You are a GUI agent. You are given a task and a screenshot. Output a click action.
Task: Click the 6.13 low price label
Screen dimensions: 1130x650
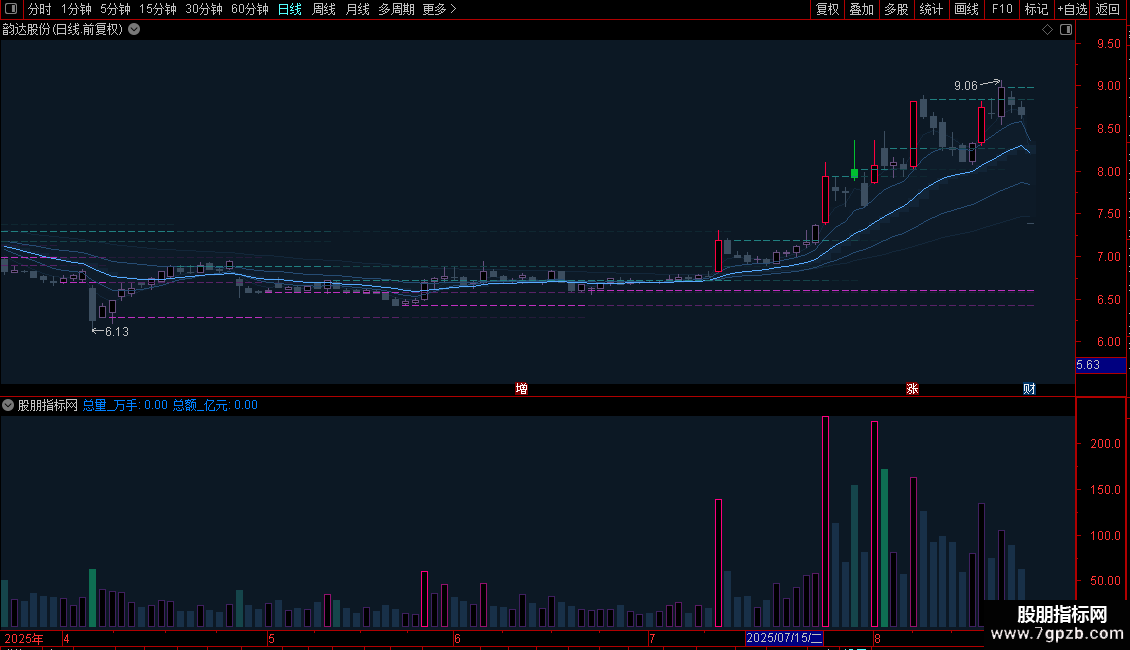point(117,332)
